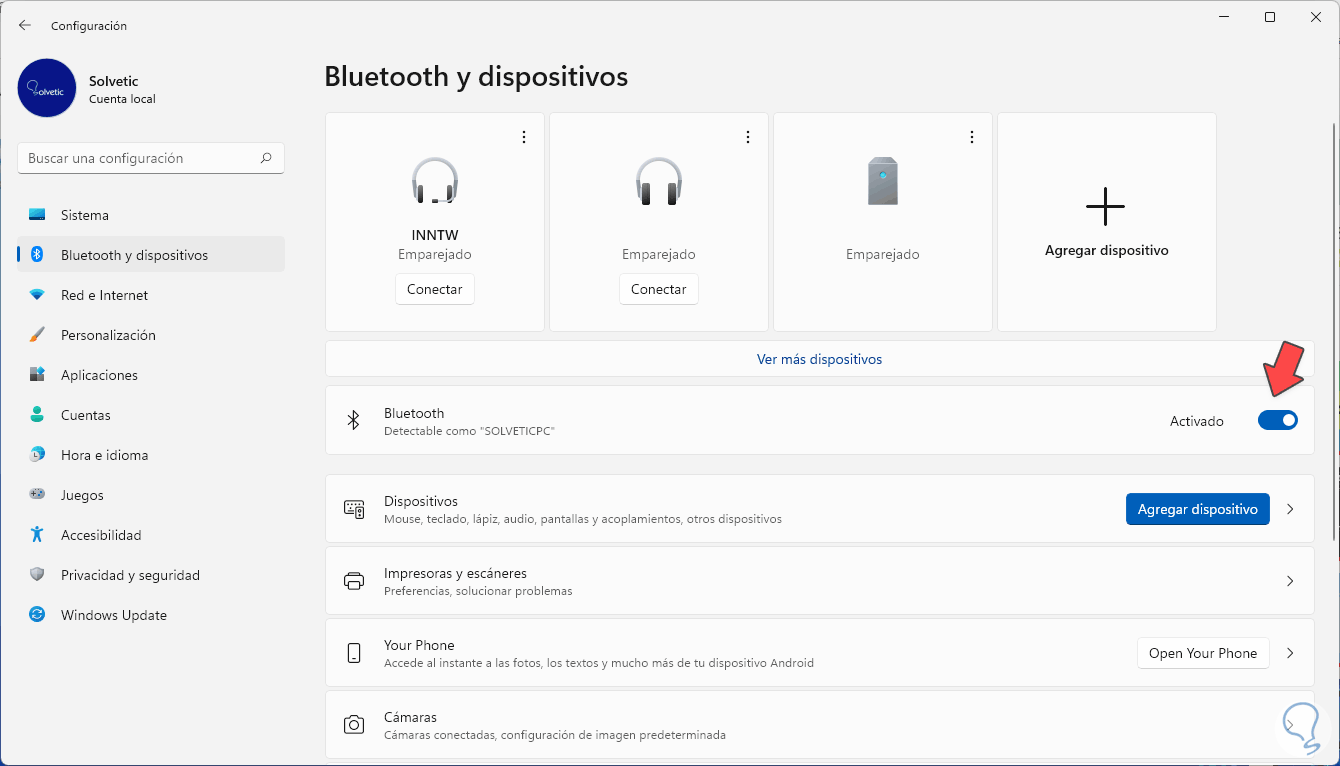Select Accesibilidad in the sidebar
This screenshot has height=766, width=1340.
101,535
